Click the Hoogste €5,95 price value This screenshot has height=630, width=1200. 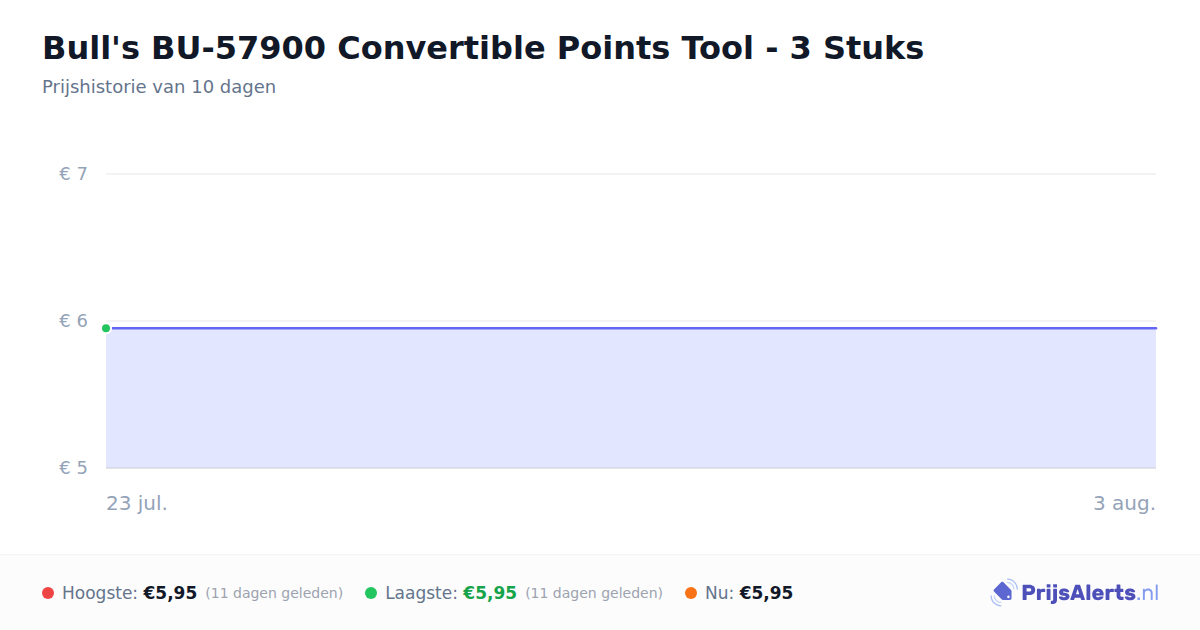pos(170,593)
